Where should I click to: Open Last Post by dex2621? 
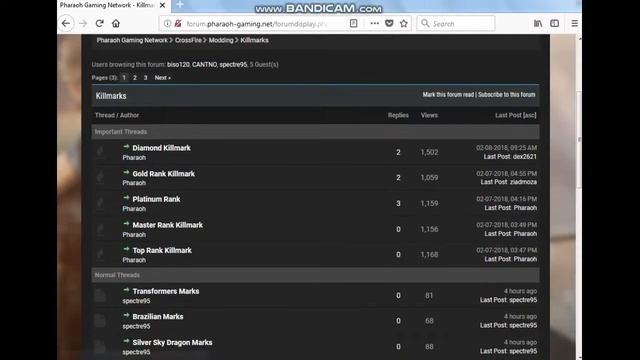click(497, 157)
